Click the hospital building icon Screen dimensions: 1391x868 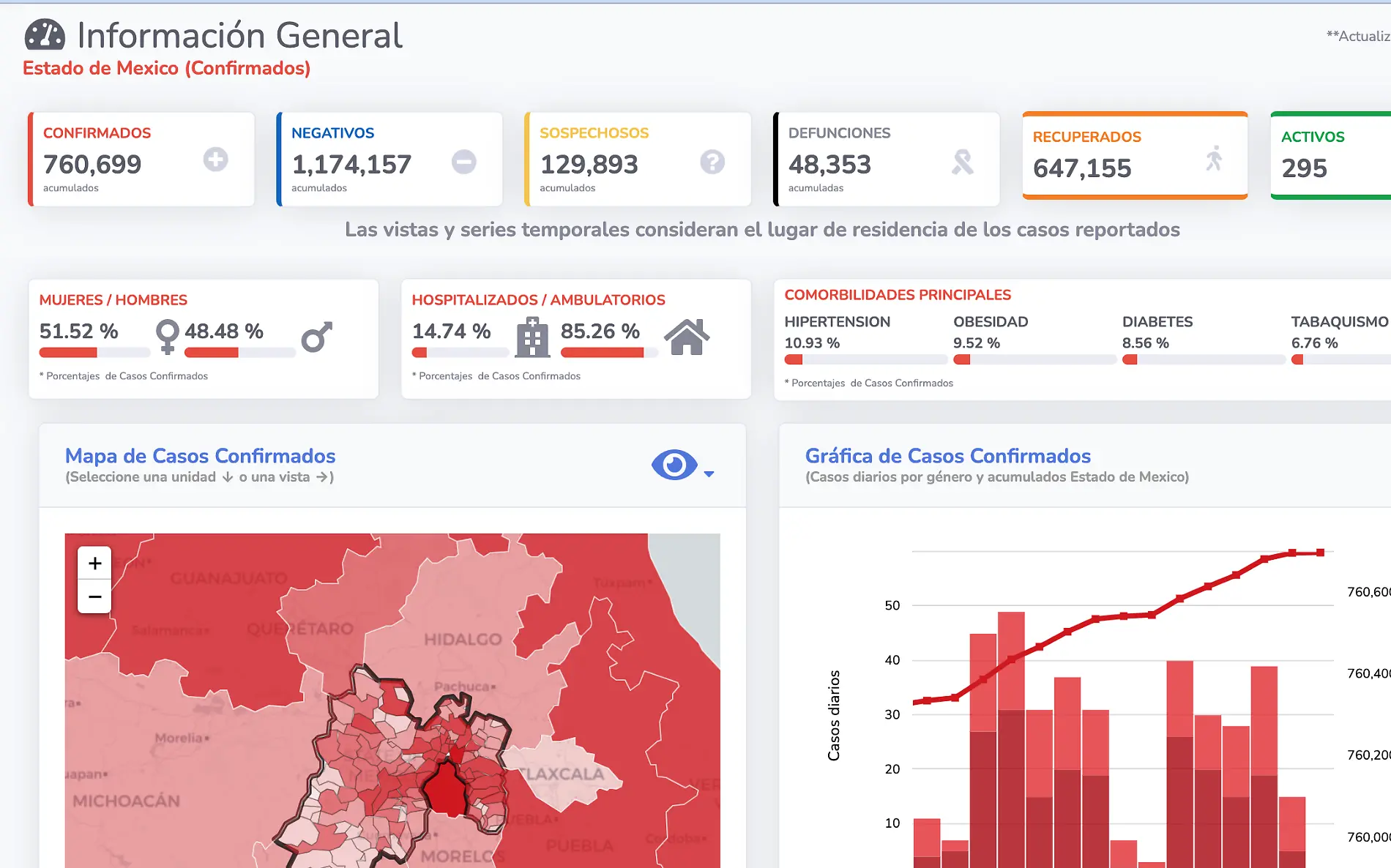coord(532,337)
